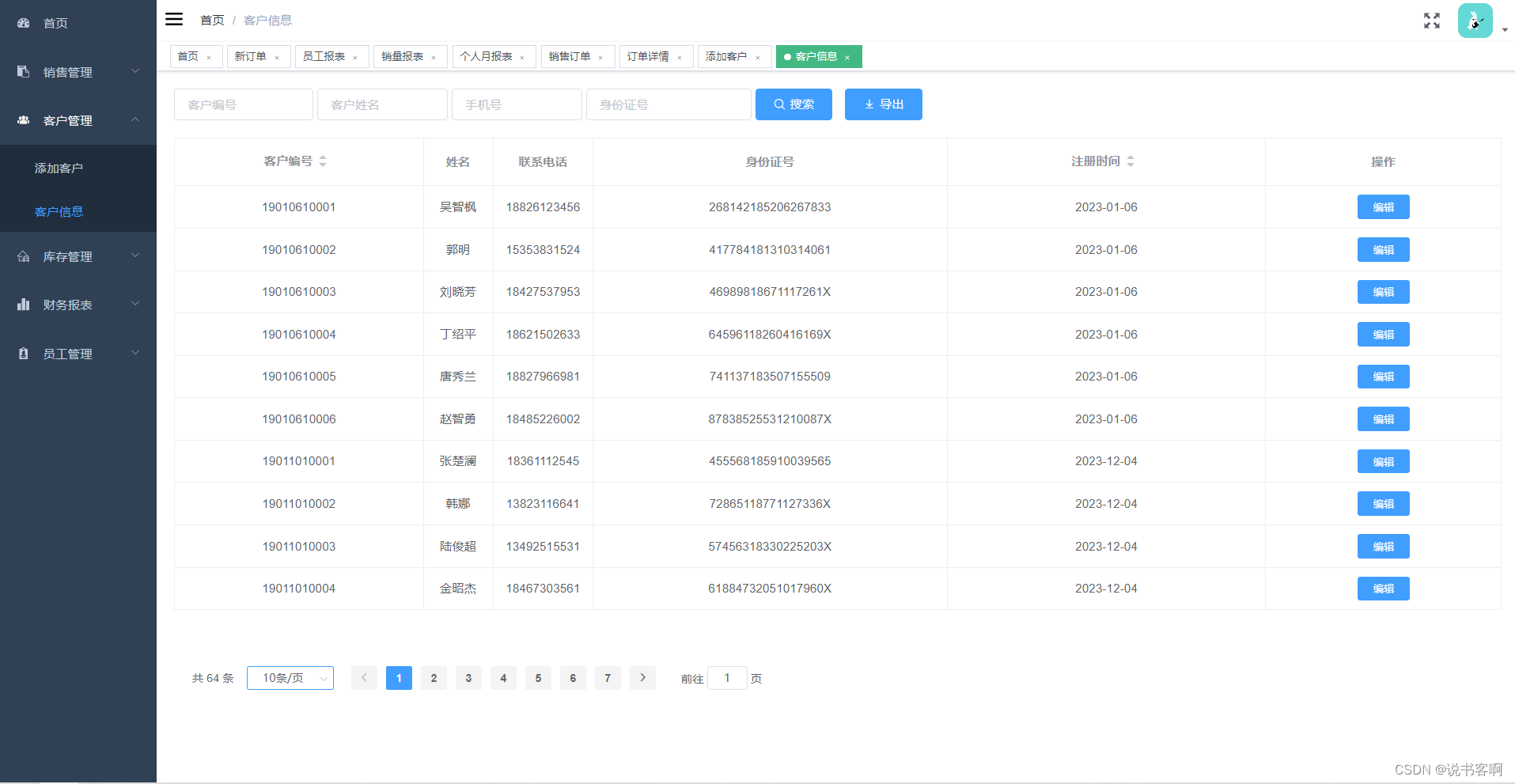The image size is (1515, 784).
Task: Expand the 财务报表 menu chevron
Action: coord(135,304)
